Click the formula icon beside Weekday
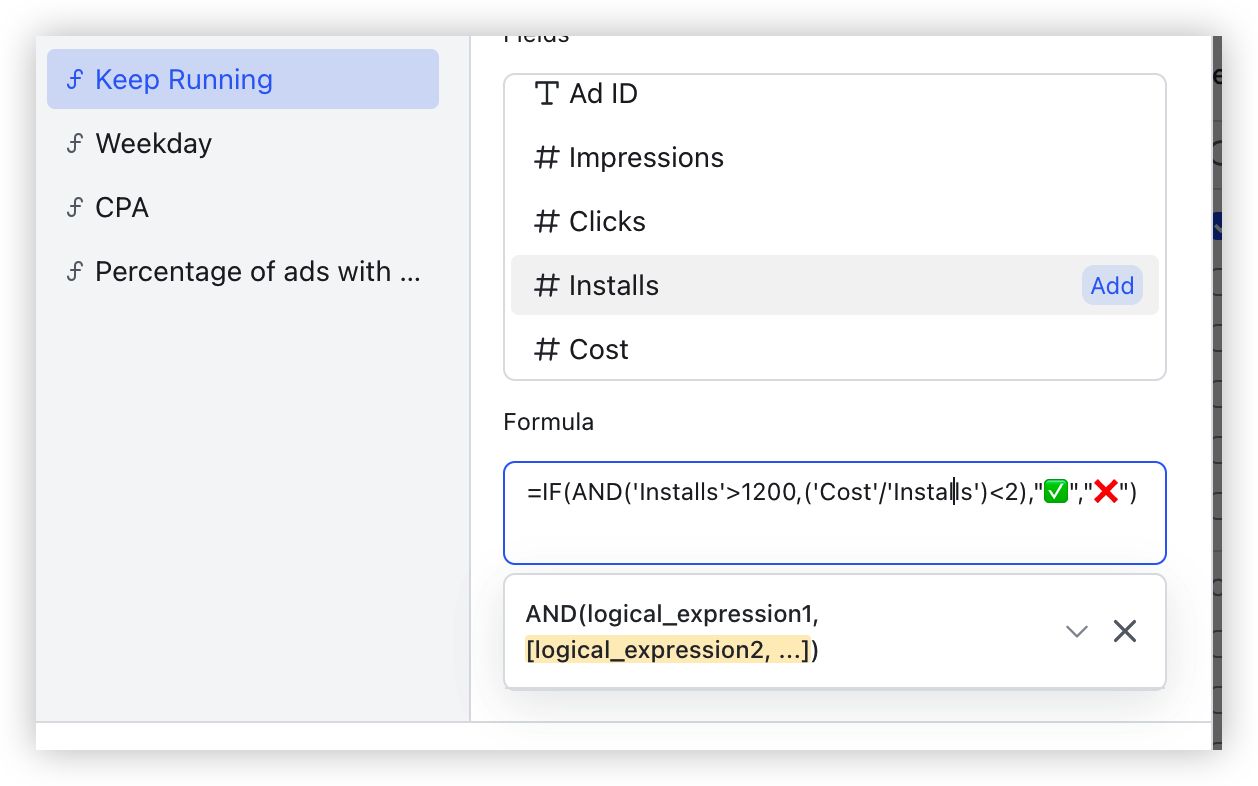 pyautogui.click(x=73, y=144)
